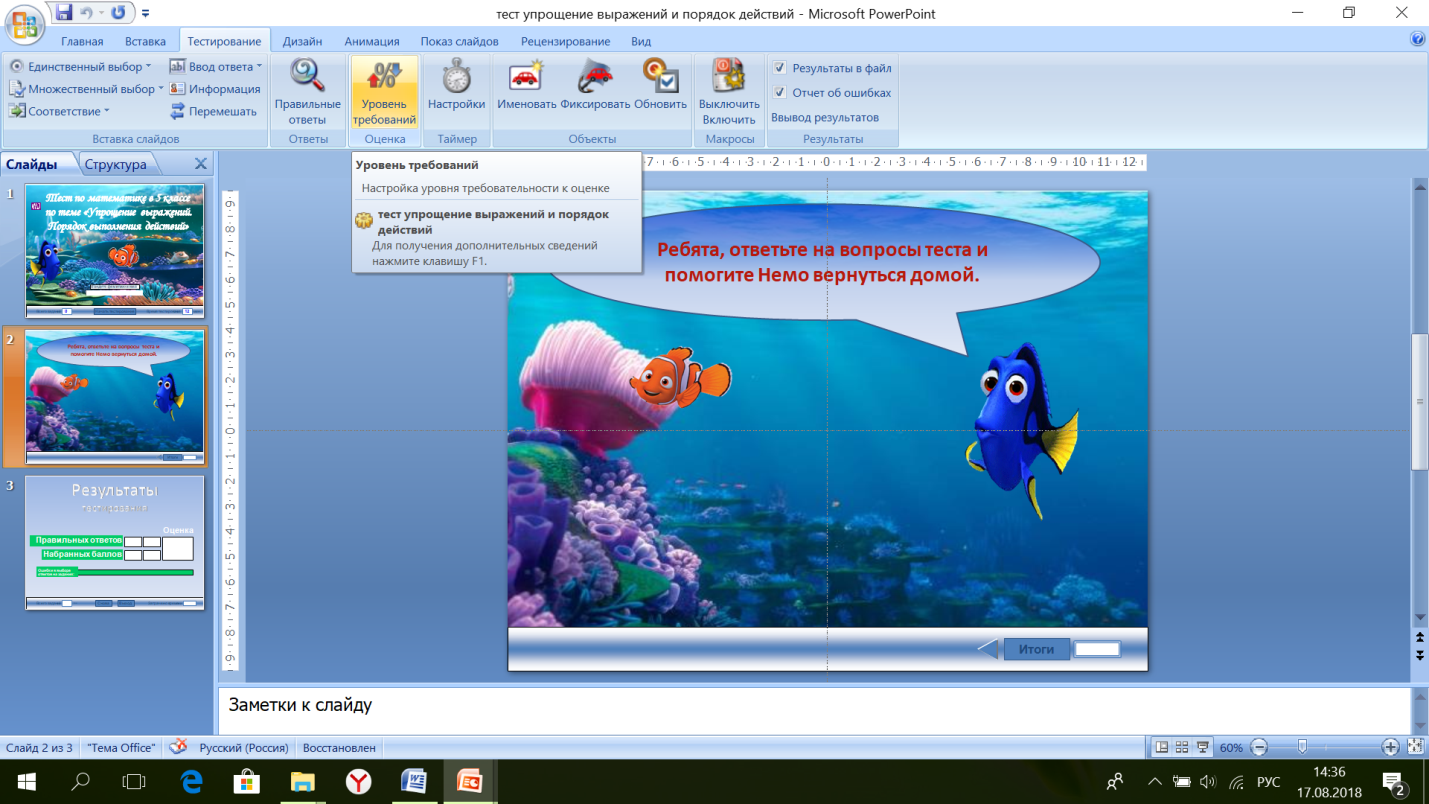This screenshot has height=804, width=1429.
Task: Open PowerPoint help question mark icon
Action: click(x=1417, y=40)
